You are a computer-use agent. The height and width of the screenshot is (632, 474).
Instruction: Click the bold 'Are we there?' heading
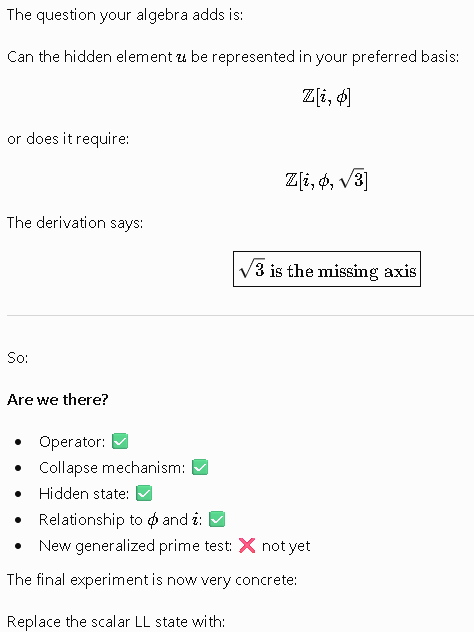58,399
